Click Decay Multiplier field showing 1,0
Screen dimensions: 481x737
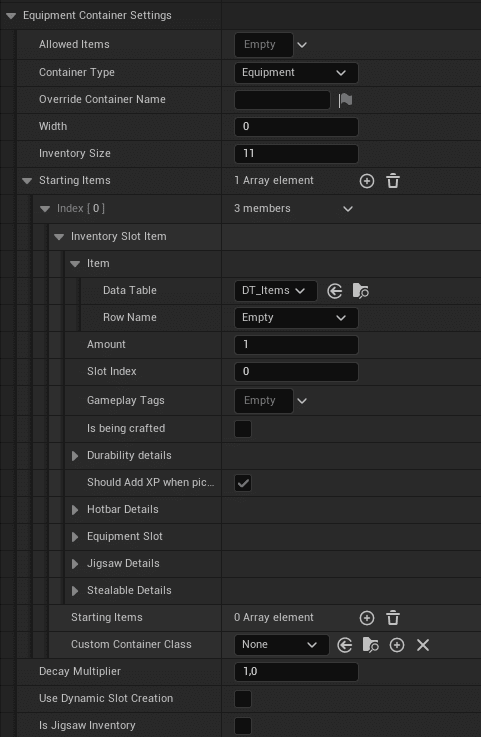(296, 672)
